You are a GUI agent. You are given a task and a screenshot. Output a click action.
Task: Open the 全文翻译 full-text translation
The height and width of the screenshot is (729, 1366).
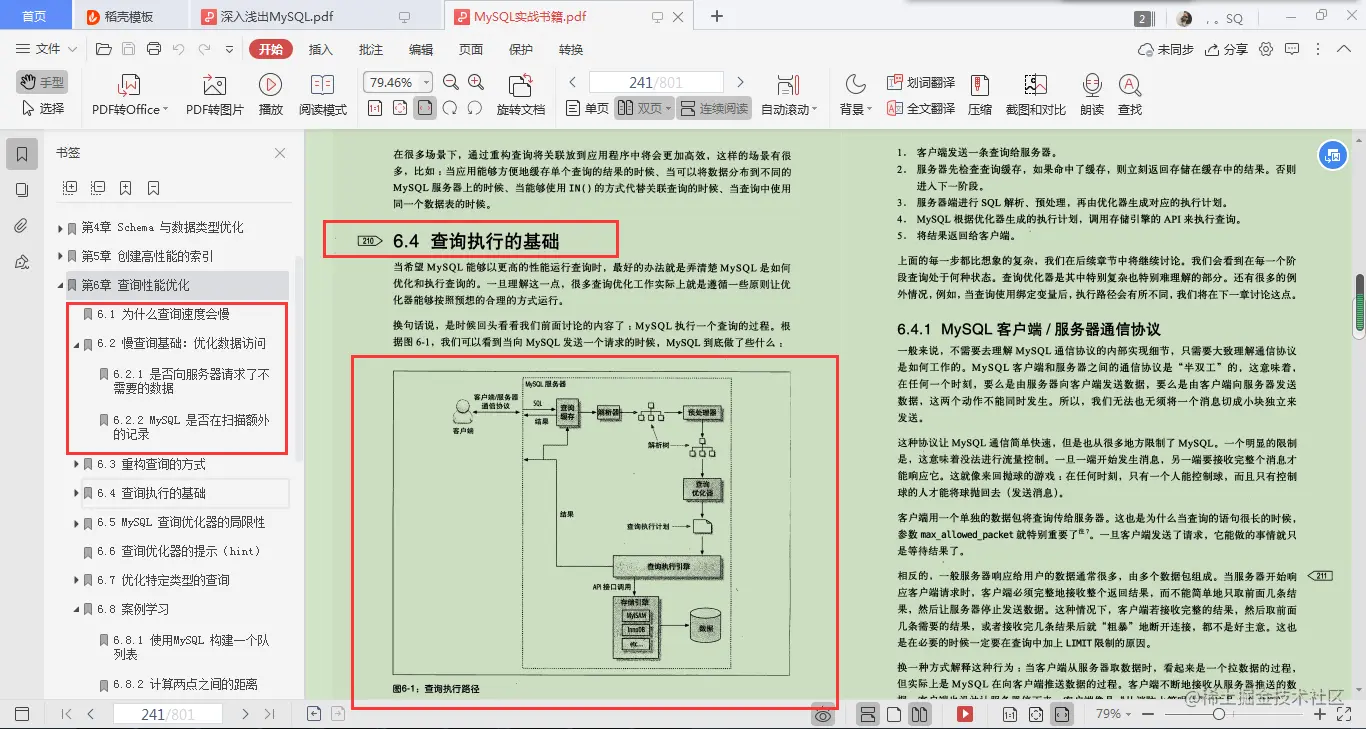tap(920, 108)
